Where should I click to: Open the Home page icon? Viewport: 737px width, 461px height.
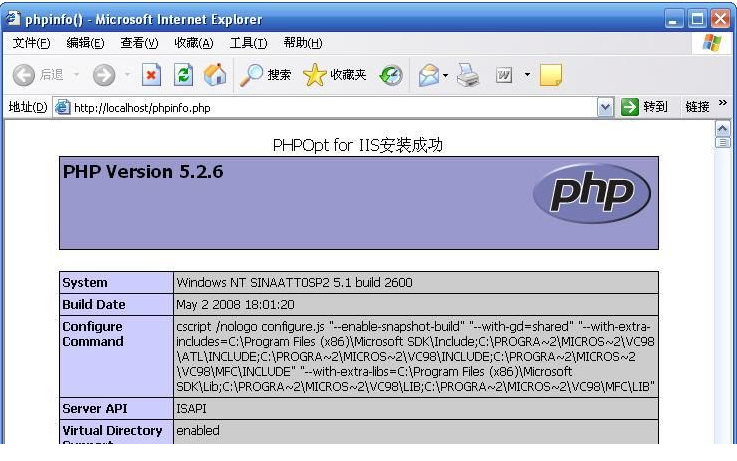pyautogui.click(x=215, y=75)
